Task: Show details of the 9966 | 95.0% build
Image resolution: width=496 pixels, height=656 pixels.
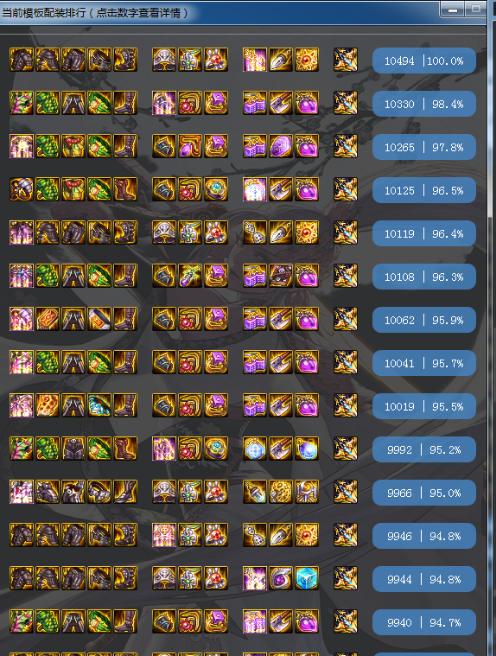Action: pyautogui.click(x=424, y=493)
